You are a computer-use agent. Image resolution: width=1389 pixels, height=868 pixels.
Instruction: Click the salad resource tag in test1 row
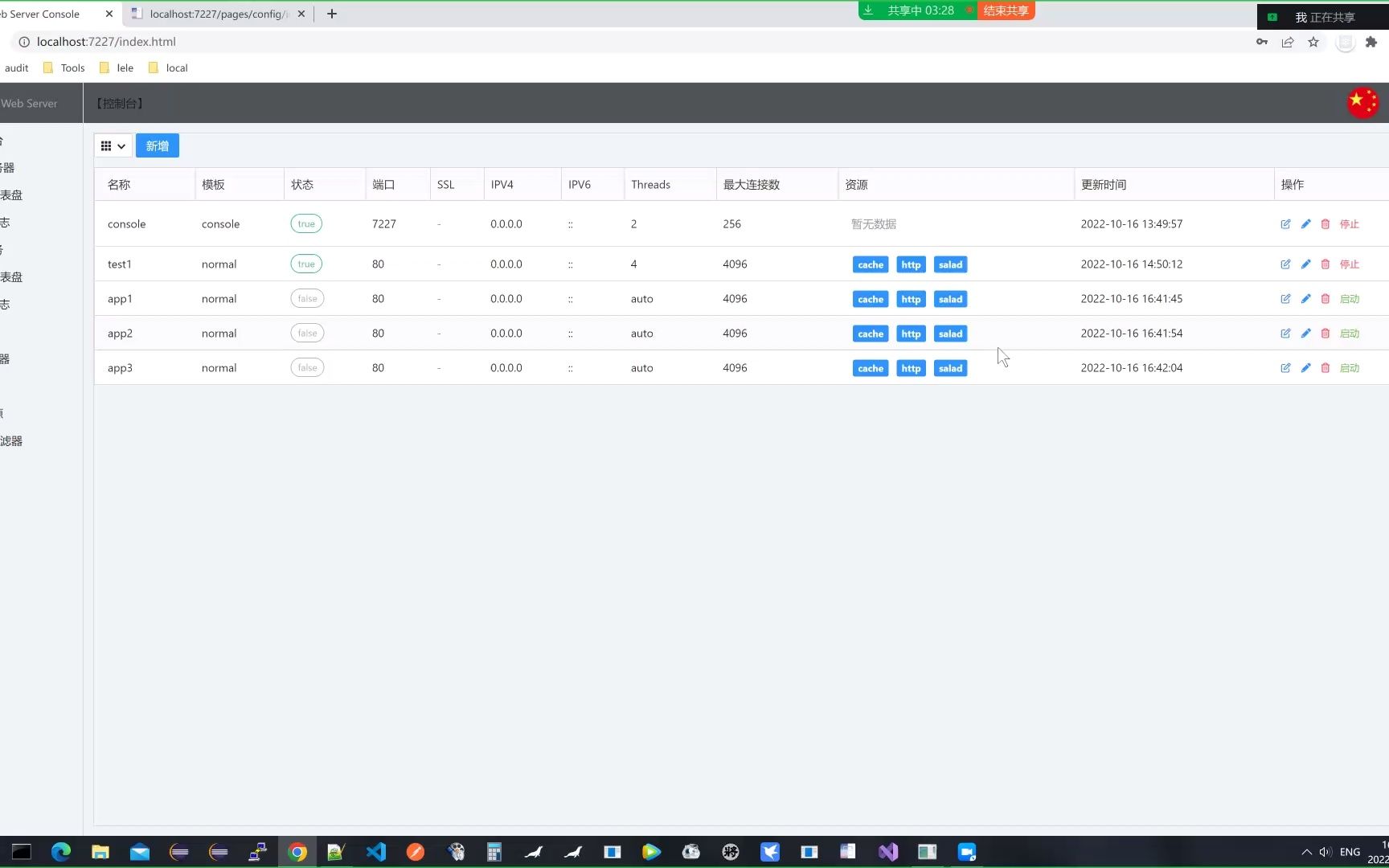tap(950, 265)
